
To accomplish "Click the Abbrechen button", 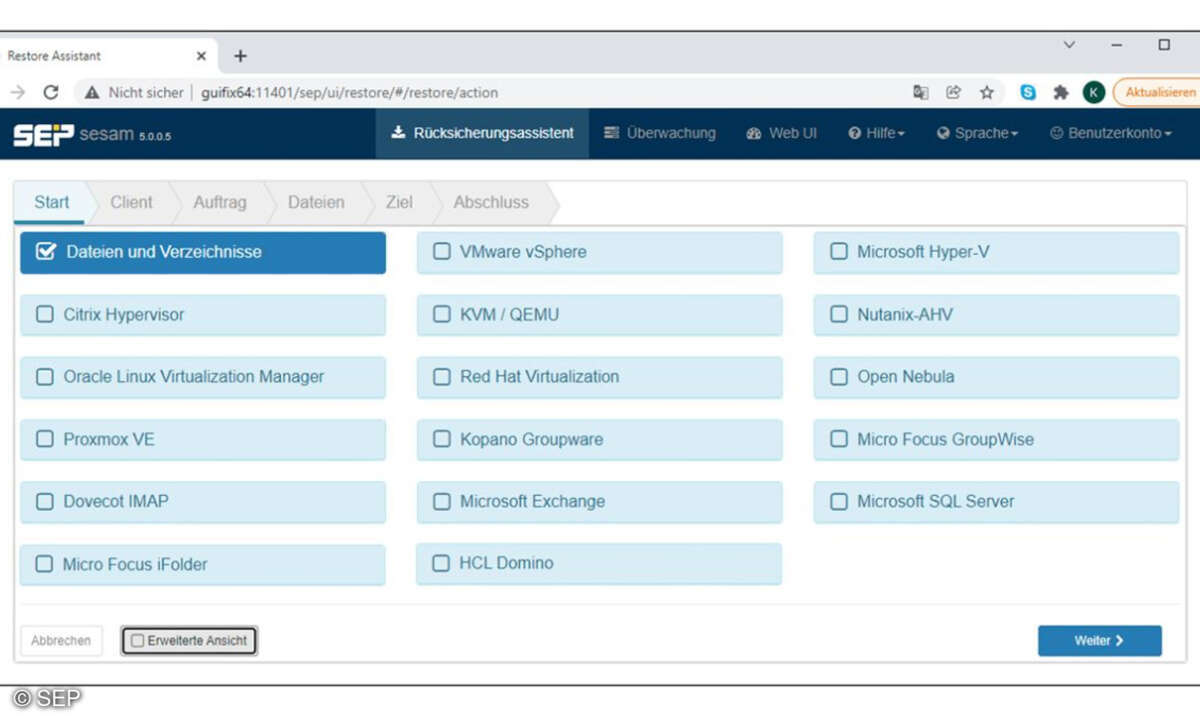I will (61, 641).
